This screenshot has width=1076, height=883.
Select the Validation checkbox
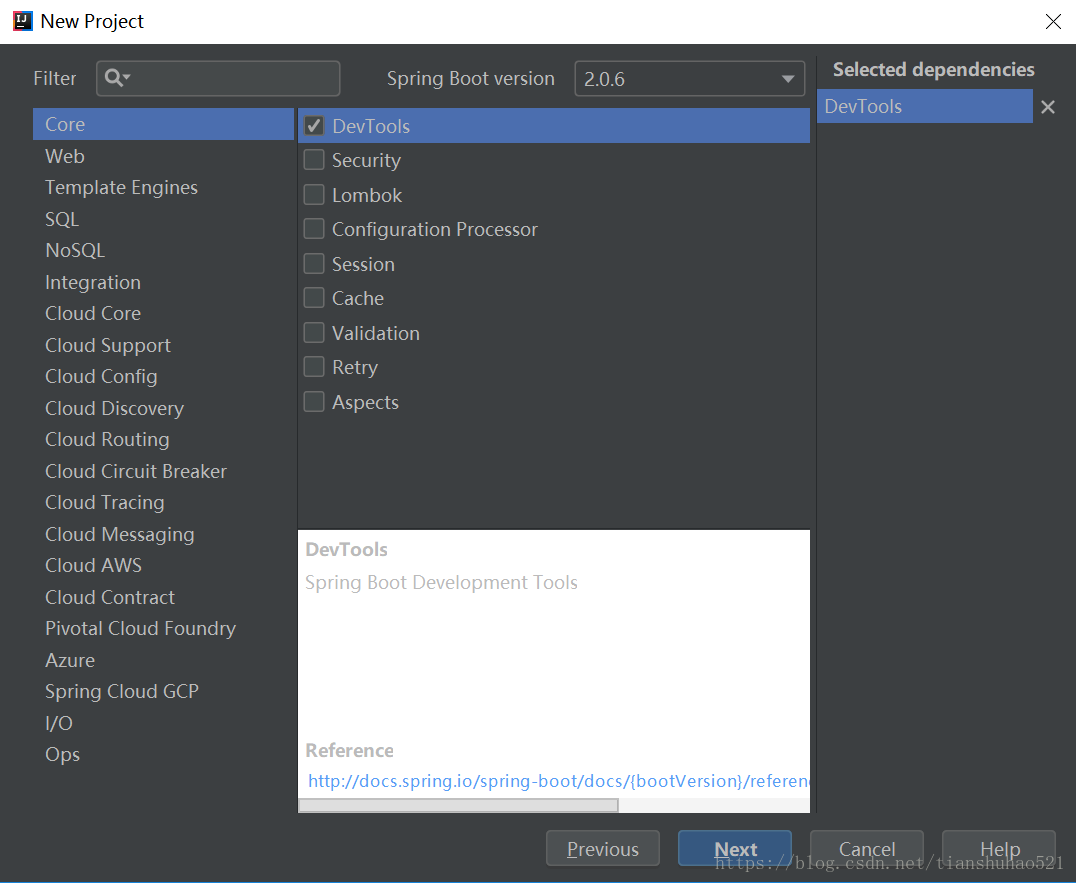pyautogui.click(x=314, y=333)
